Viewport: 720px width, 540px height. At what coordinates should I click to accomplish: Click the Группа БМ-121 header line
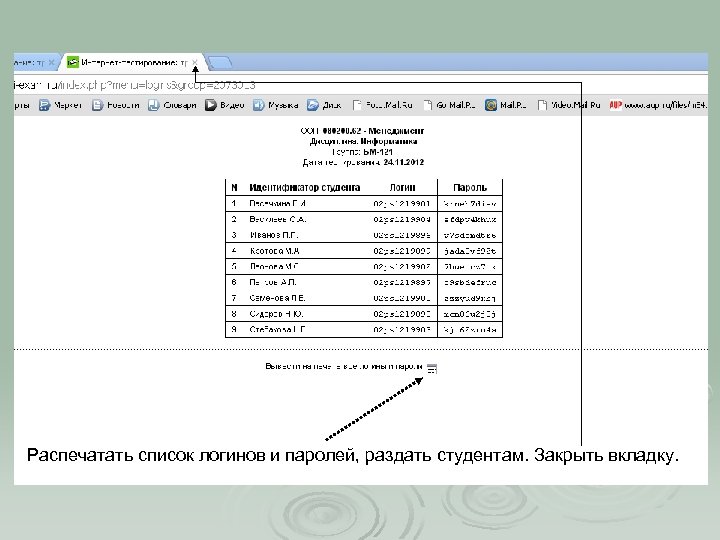362,152
